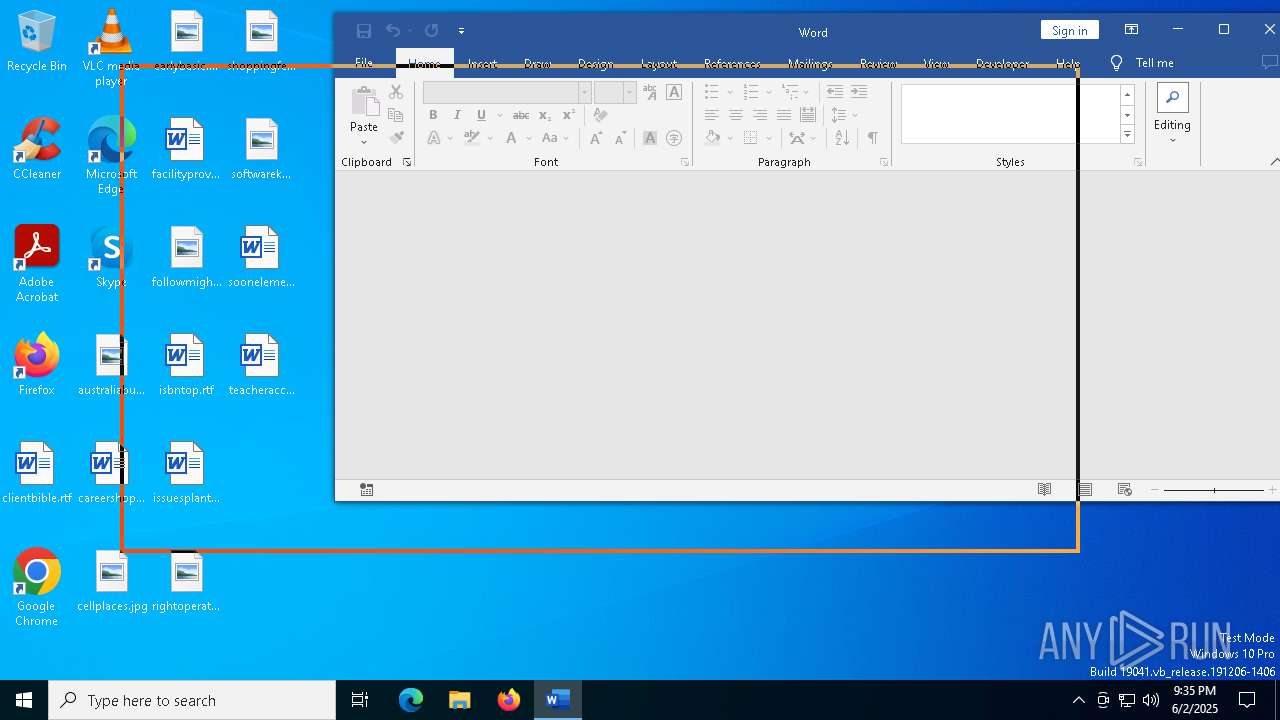Click the Paste clipboard icon
This screenshot has width=1280, height=720.
click(x=364, y=102)
